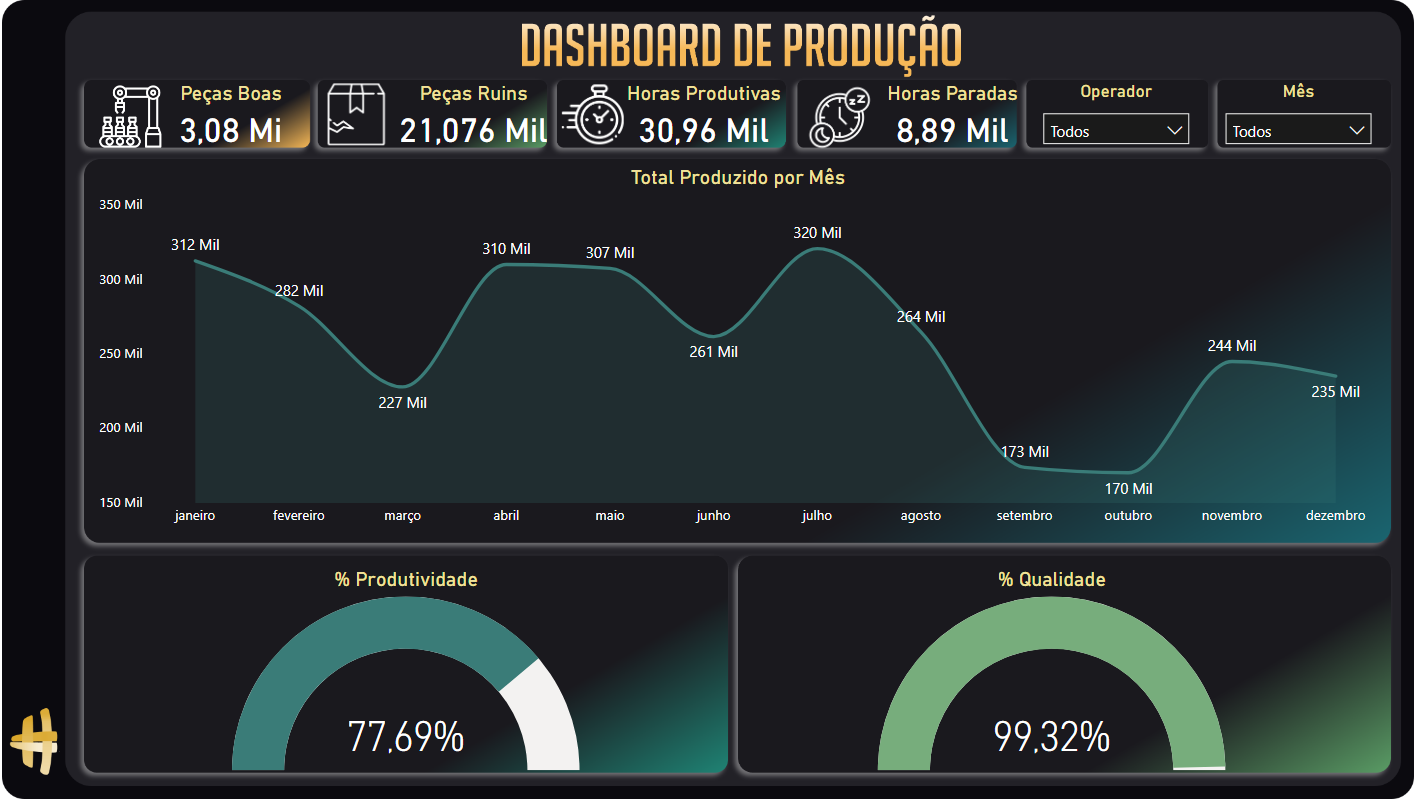The image size is (1415, 799).
Task: Click the Horas Paradas value 8,89 Mil
Action: (953, 130)
